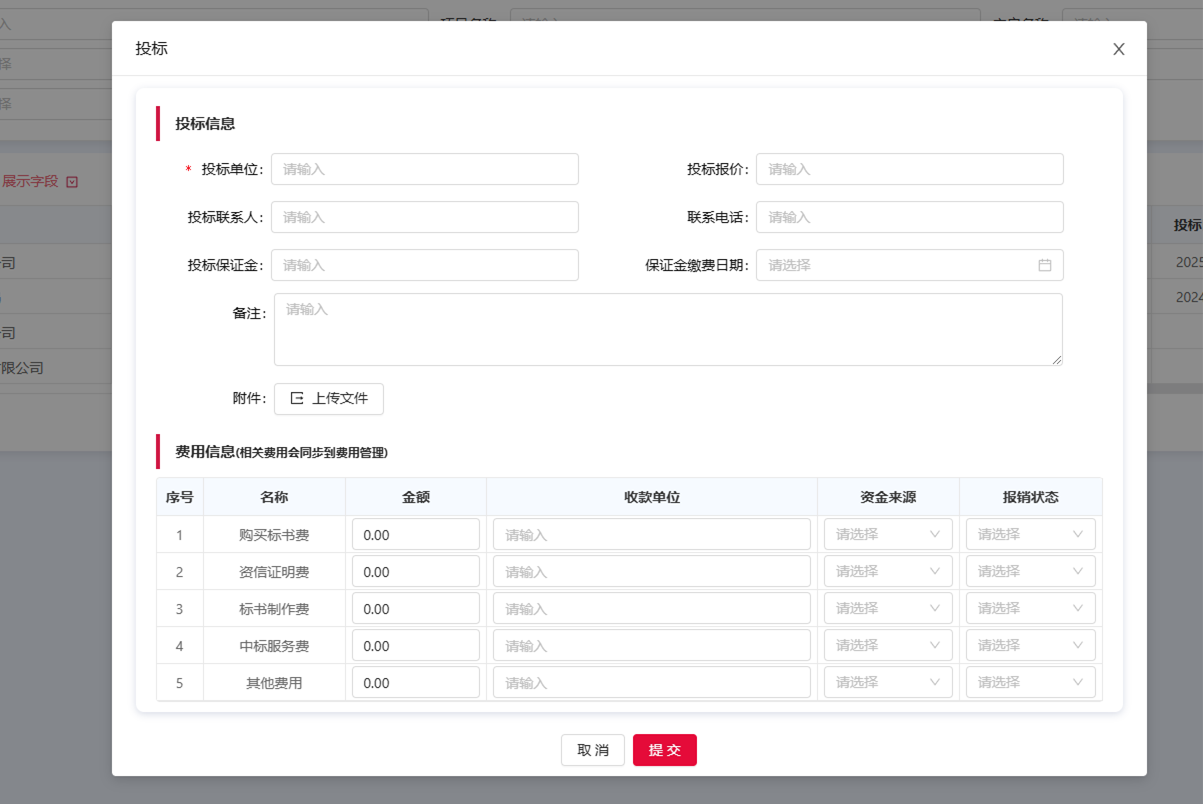Click the 投标联系人 input field
This screenshot has width=1203, height=804.
(x=424, y=217)
